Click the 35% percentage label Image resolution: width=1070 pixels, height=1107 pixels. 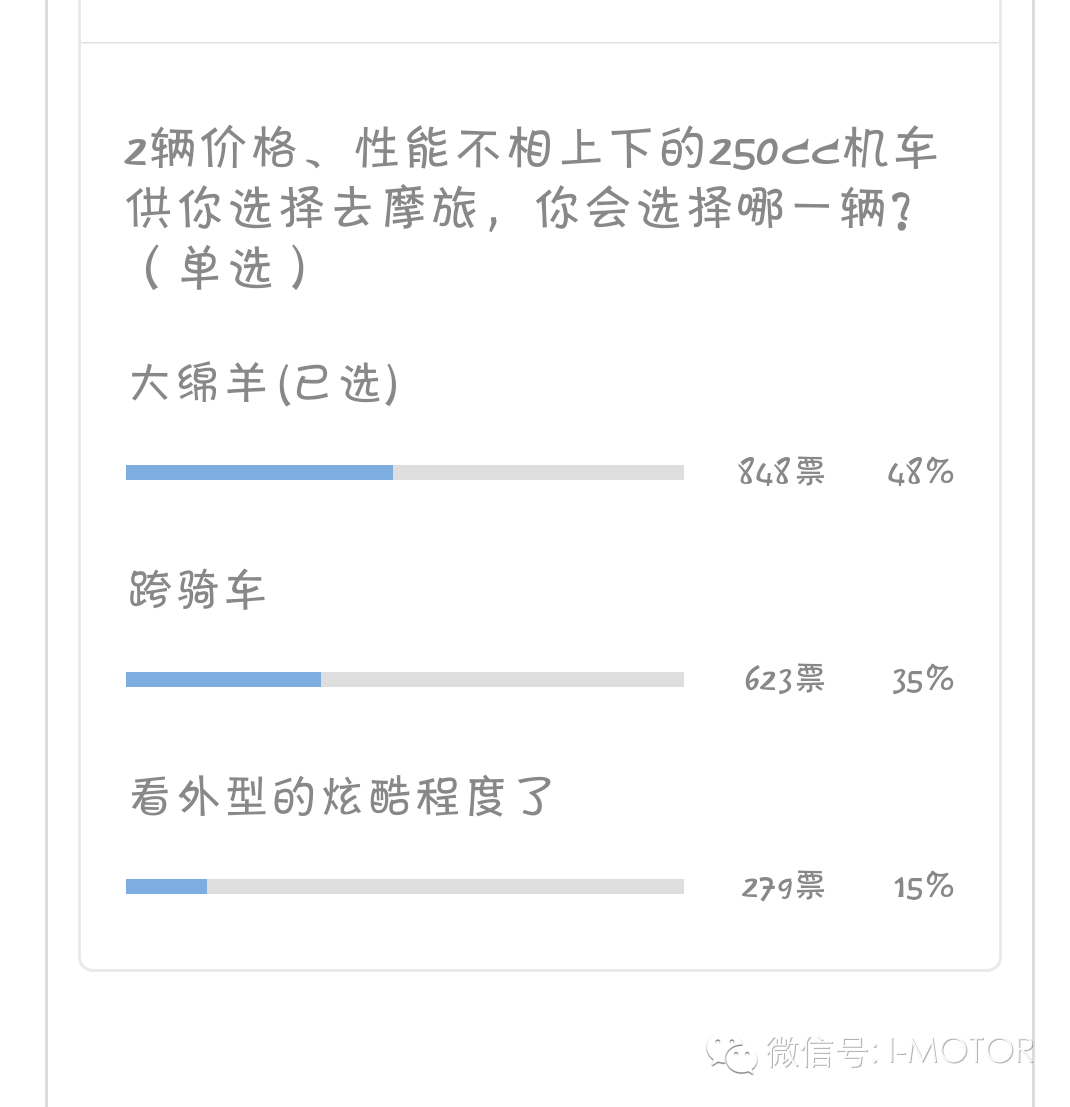click(x=922, y=679)
